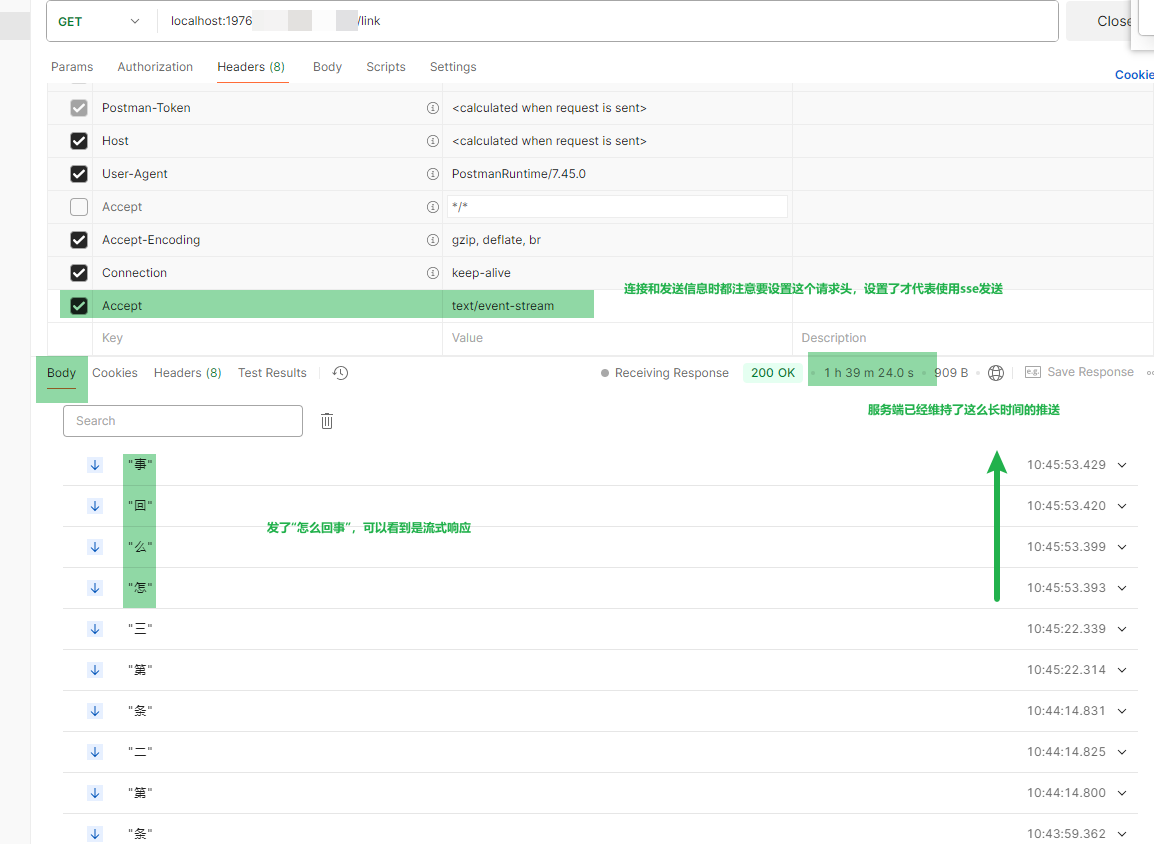1154x844 pixels.
Task: Click the 1 h 39 m response time
Action: [x=868, y=373]
